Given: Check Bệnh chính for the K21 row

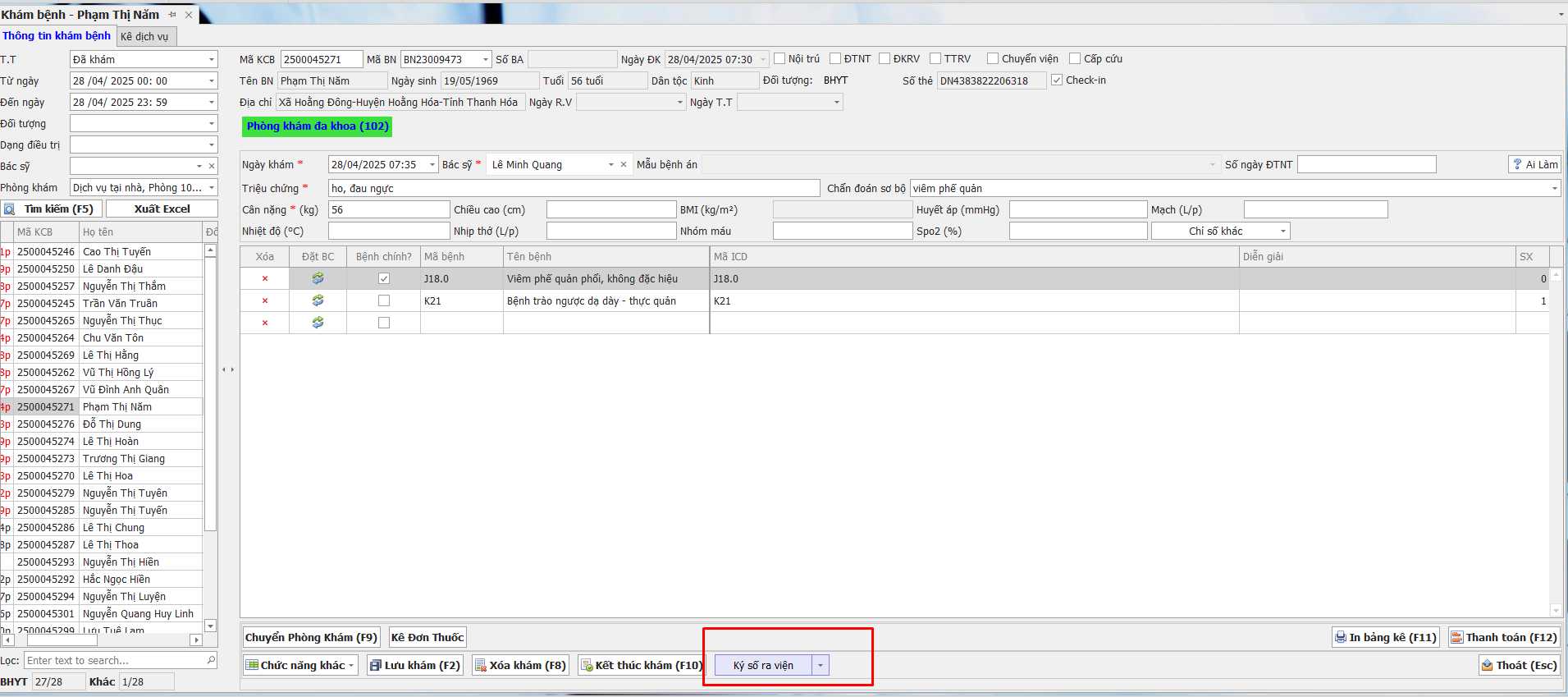Looking at the screenshot, I should (x=383, y=301).
